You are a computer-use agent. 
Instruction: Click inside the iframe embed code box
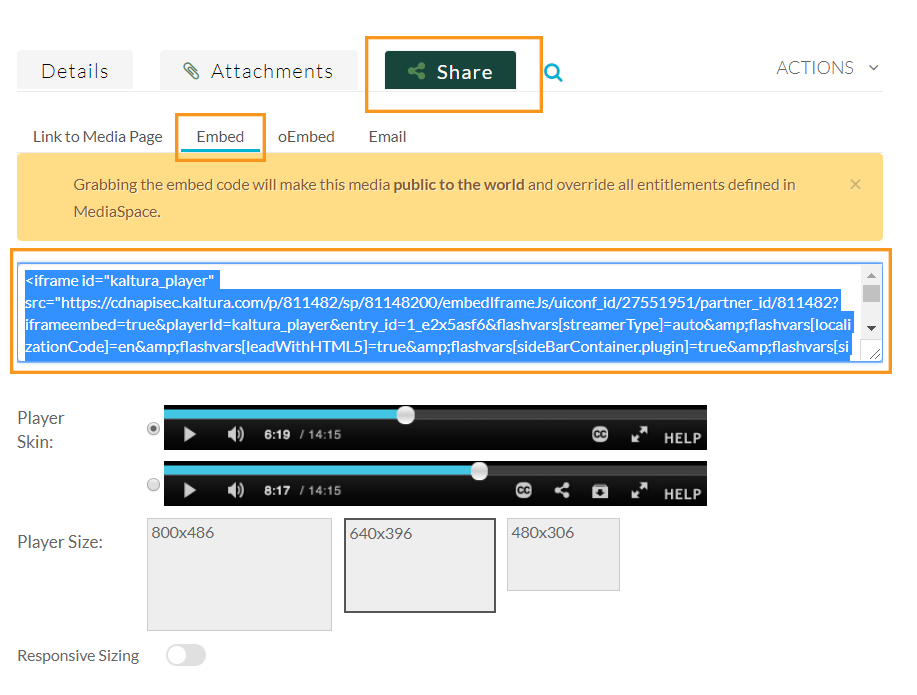click(439, 313)
